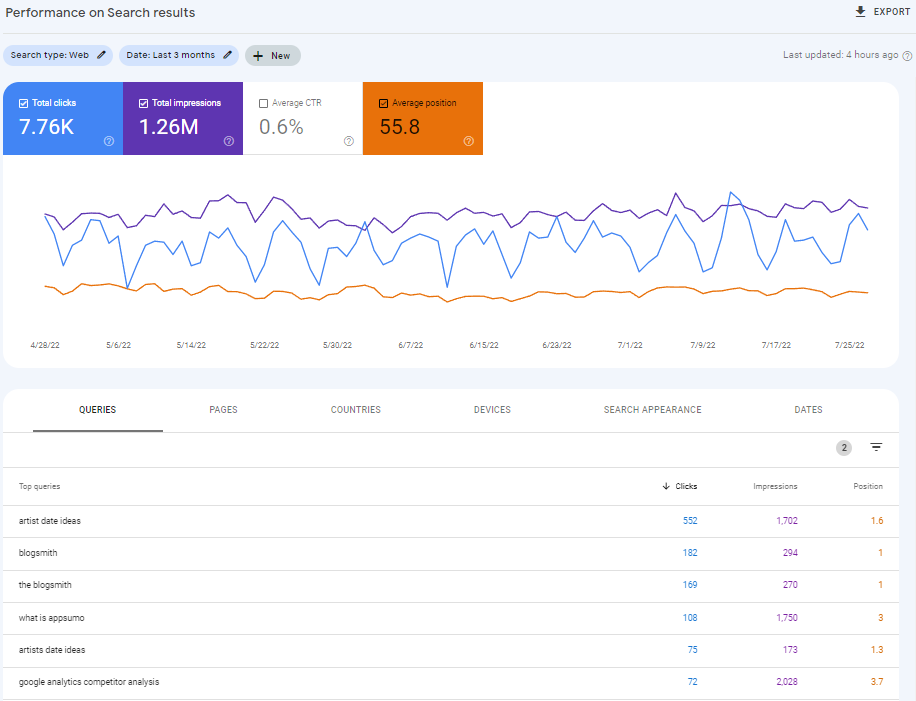Click the Top queries column header

[39, 486]
